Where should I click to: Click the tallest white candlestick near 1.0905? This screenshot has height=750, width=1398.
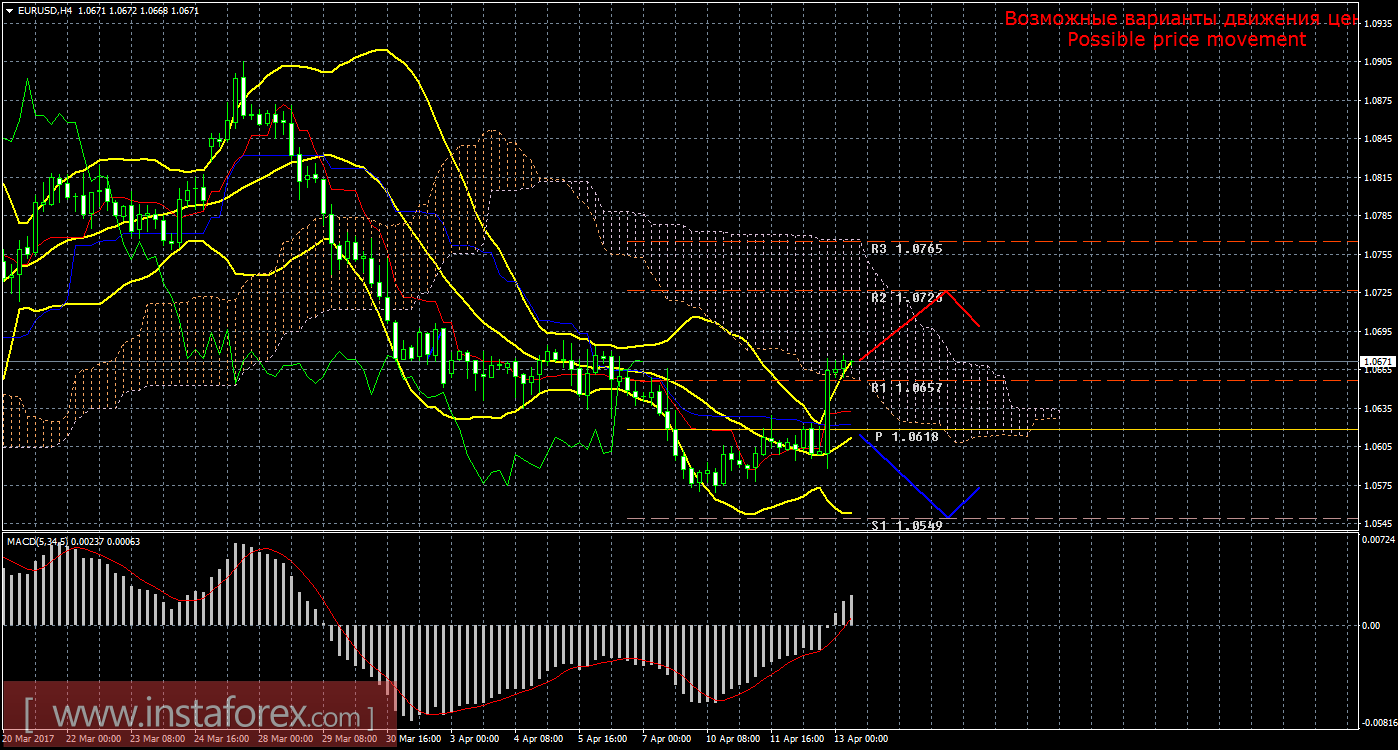[x=241, y=93]
